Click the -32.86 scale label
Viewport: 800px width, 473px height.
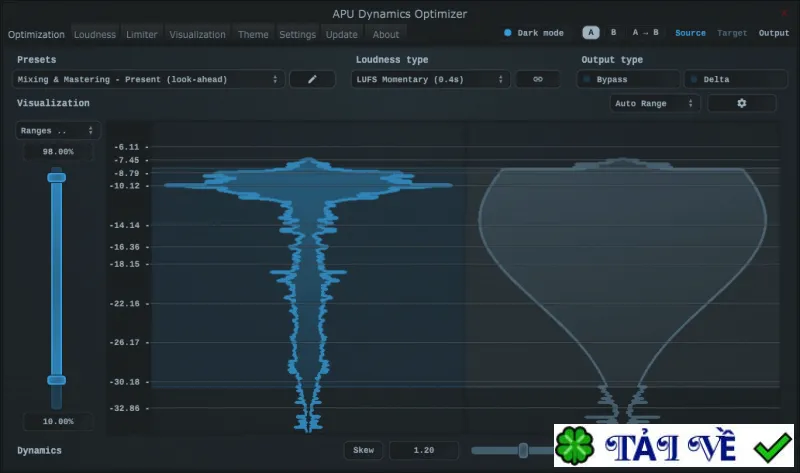pyautogui.click(x=124, y=408)
